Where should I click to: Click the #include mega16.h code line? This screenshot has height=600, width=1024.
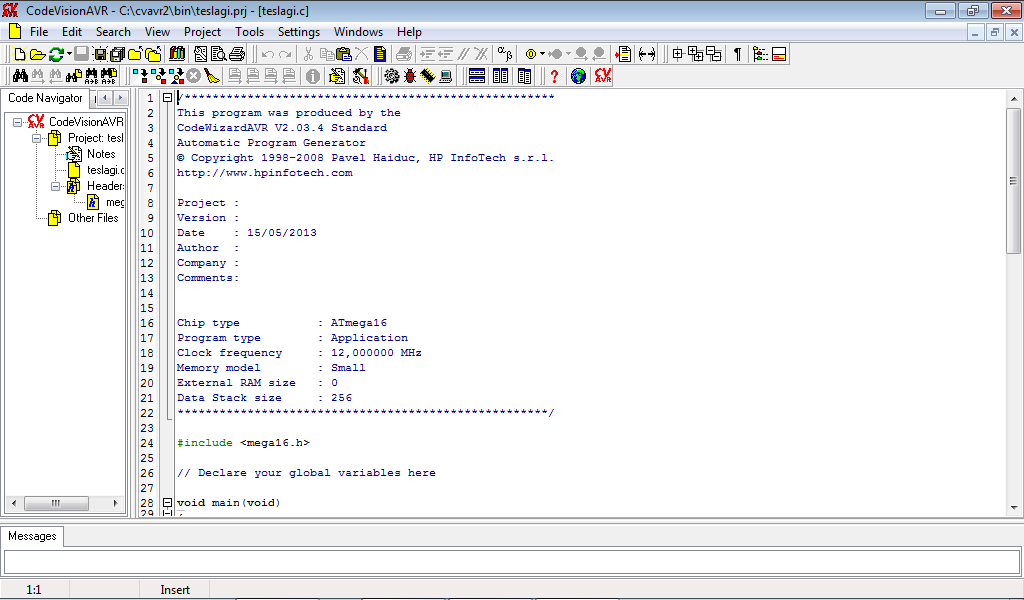tap(243, 443)
